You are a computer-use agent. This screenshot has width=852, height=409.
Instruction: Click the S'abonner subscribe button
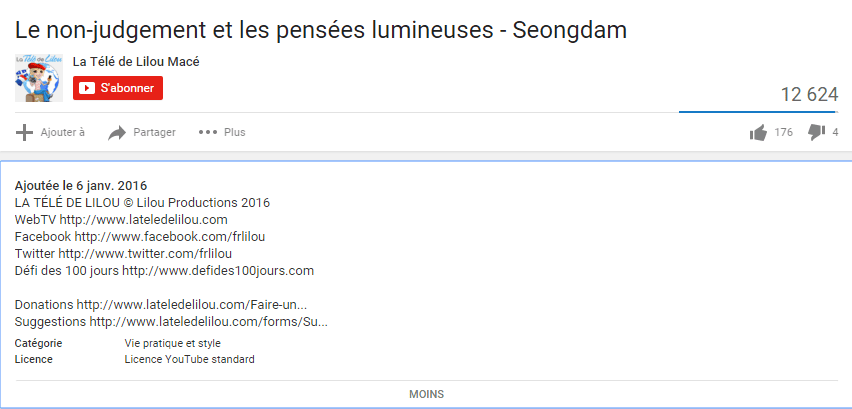pos(118,88)
